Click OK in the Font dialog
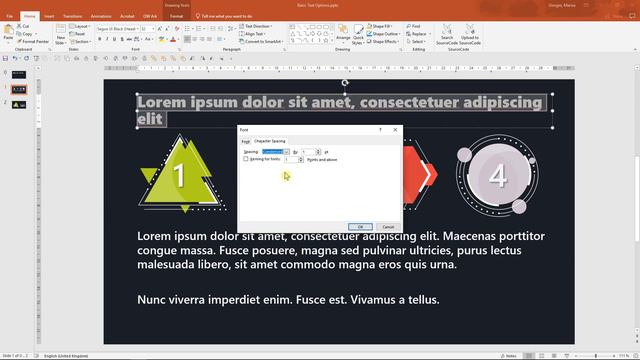Screen dimensions: 640x360 (x=360, y=227)
